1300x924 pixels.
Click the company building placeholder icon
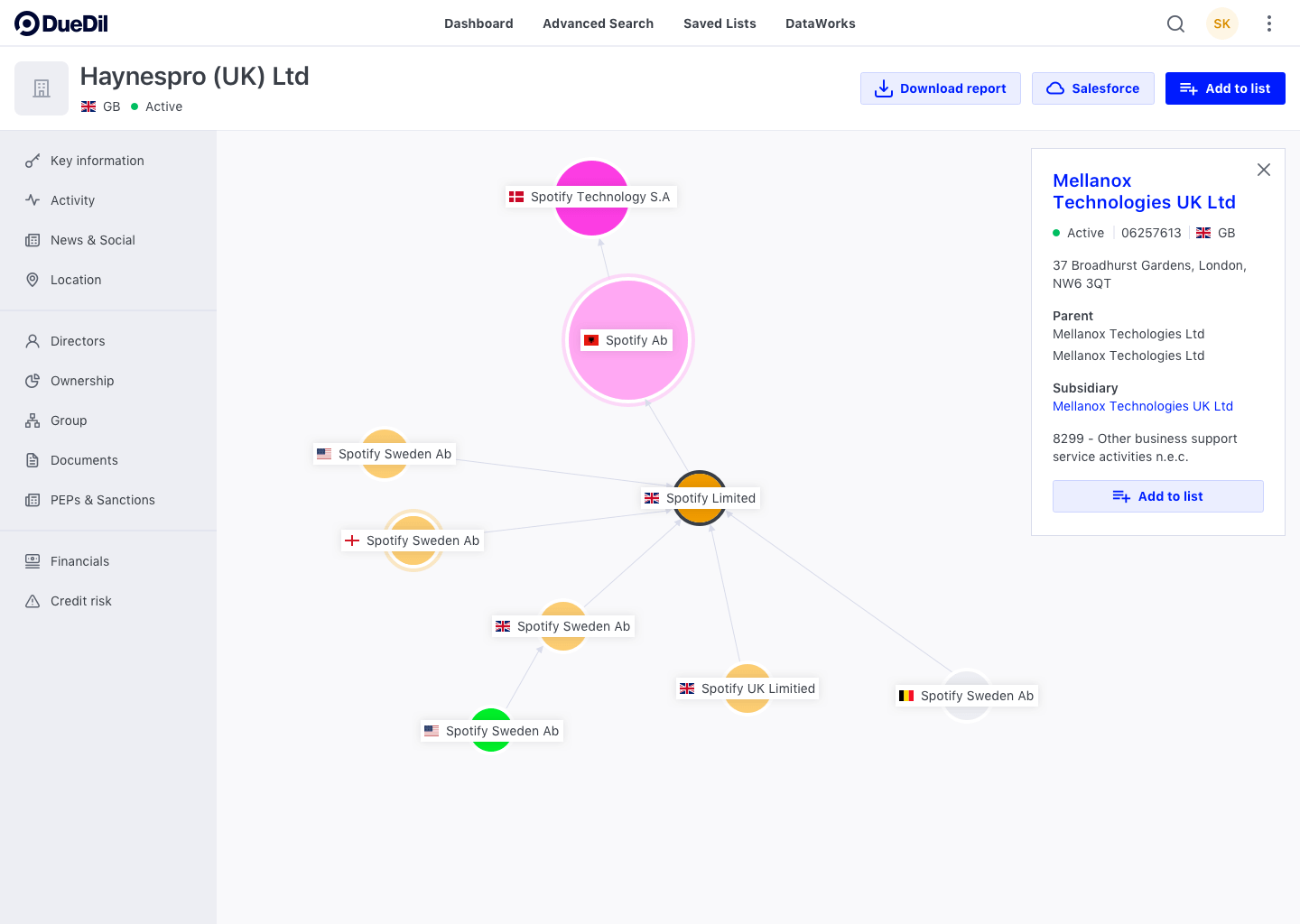tap(42, 88)
